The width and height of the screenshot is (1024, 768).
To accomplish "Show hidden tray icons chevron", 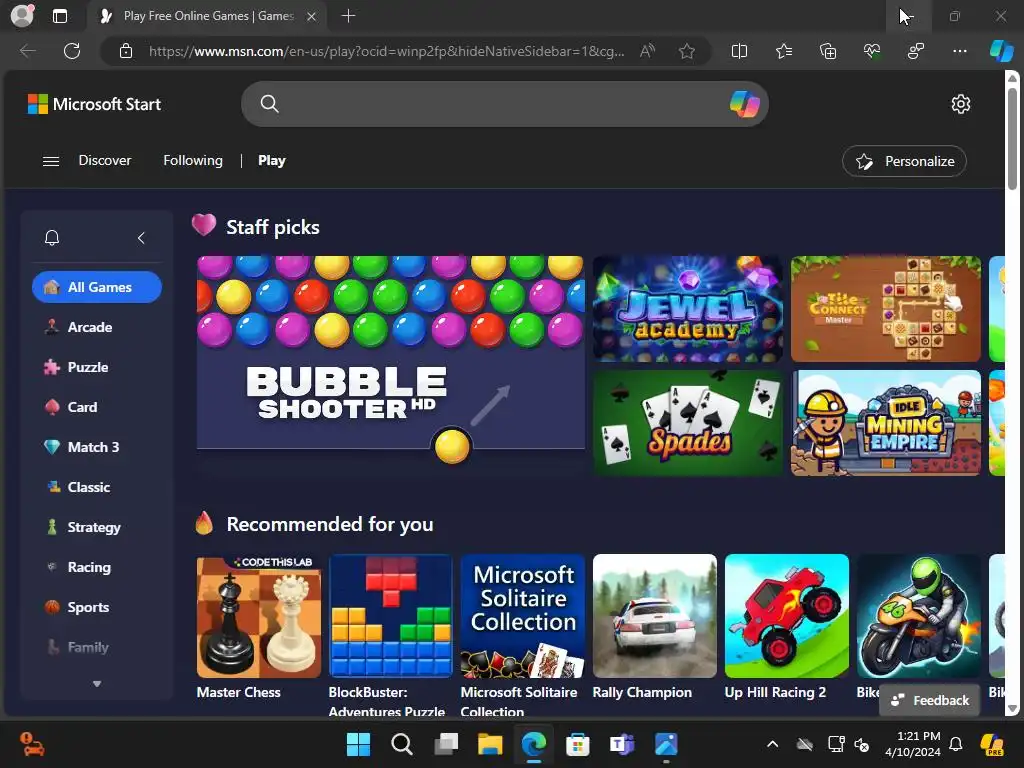I will click(x=772, y=744).
